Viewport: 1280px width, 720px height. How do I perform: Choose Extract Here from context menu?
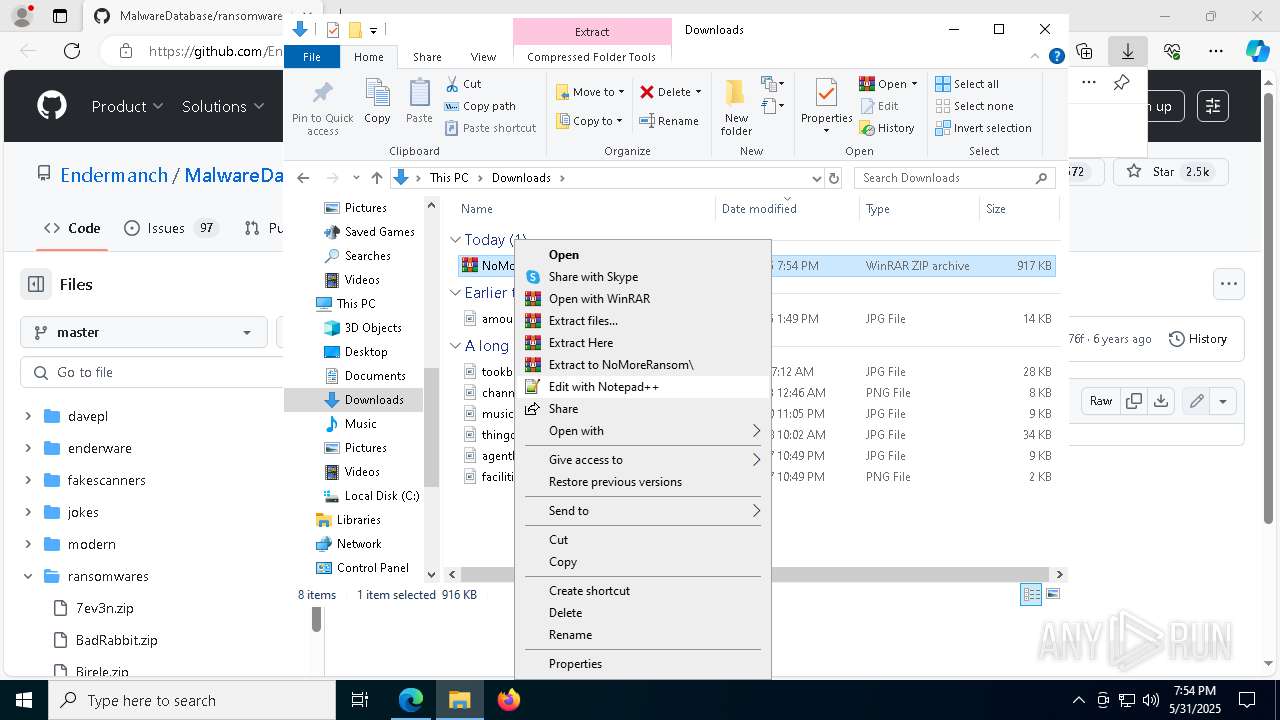pyautogui.click(x=641, y=343)
